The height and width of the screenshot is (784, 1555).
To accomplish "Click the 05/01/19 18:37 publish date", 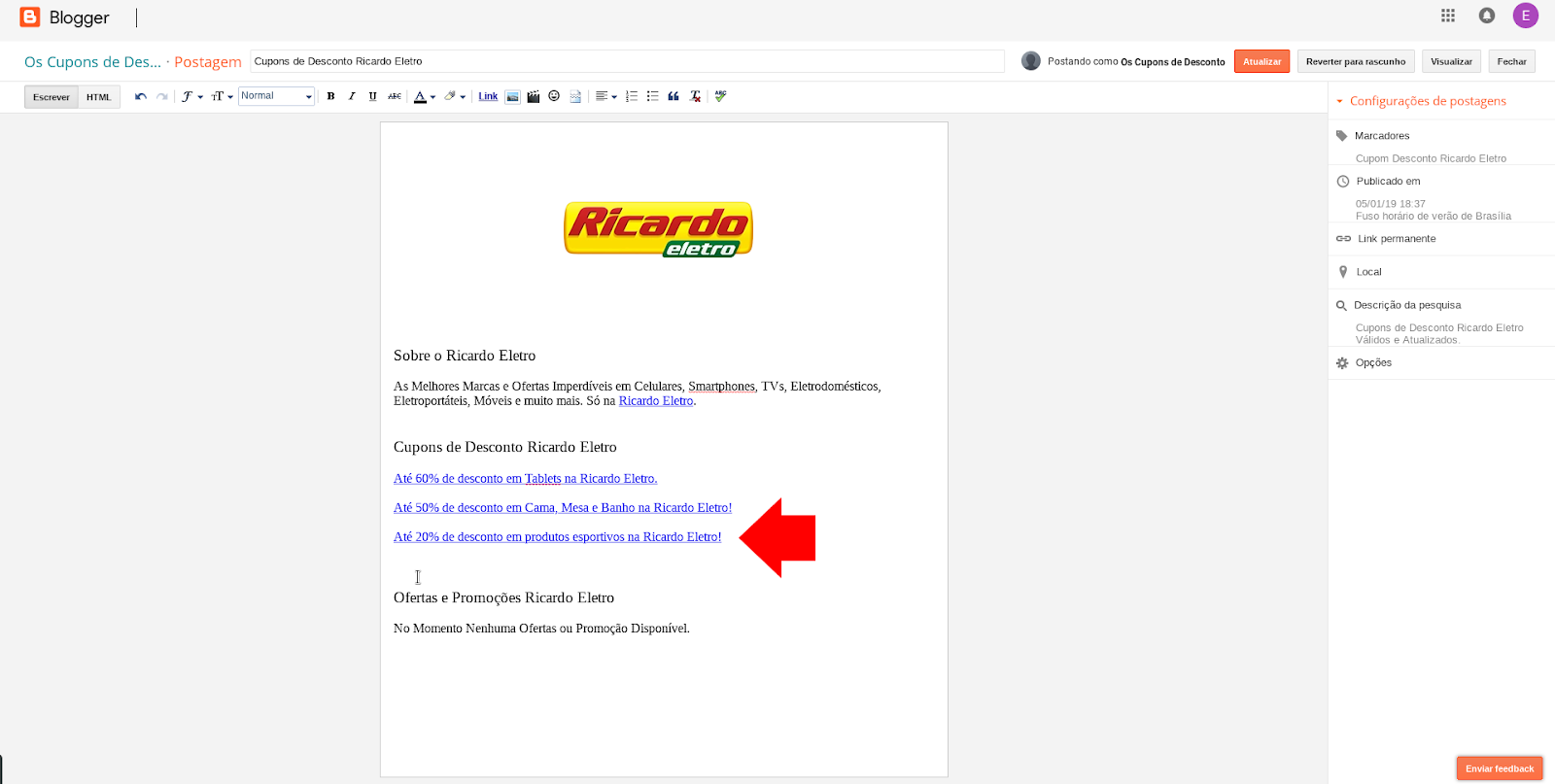I will 1391,204.
